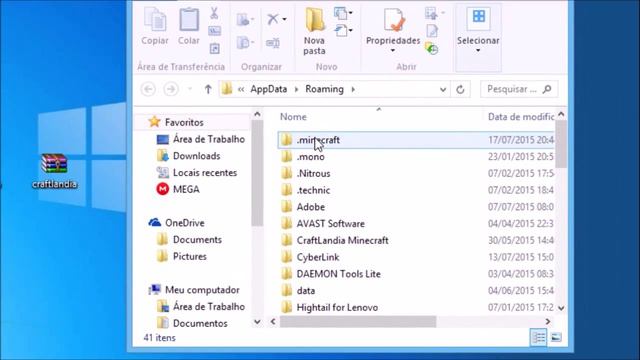Click the History icon in Abrir group
Screen dimensions: 640x360
click(431, 49)
